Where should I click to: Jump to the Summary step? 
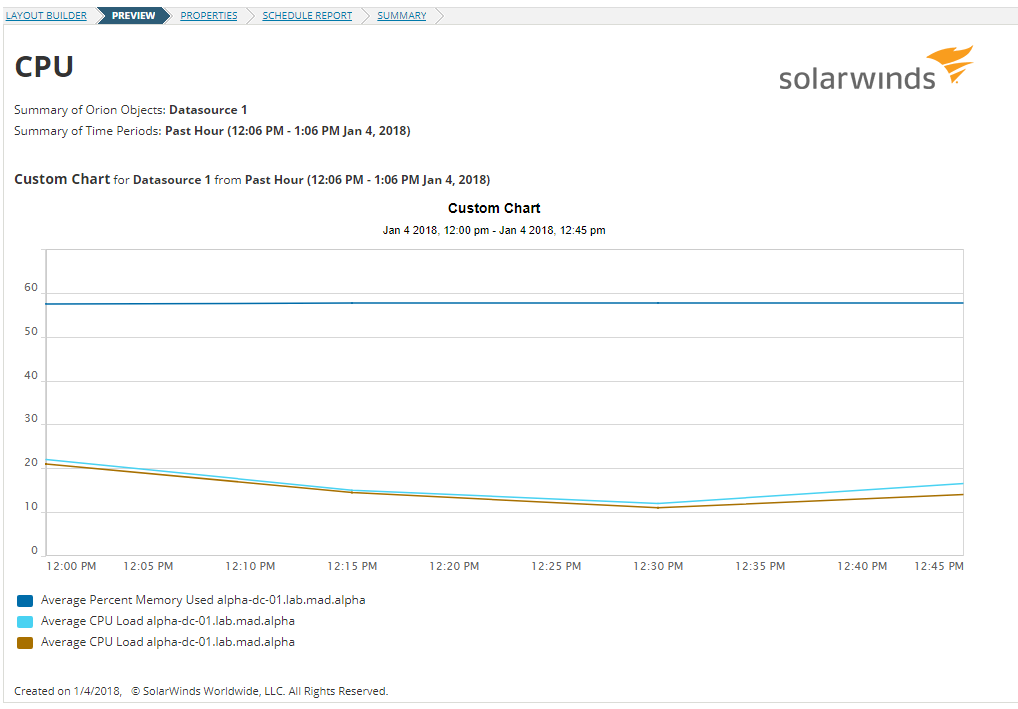tap(402, 16)
